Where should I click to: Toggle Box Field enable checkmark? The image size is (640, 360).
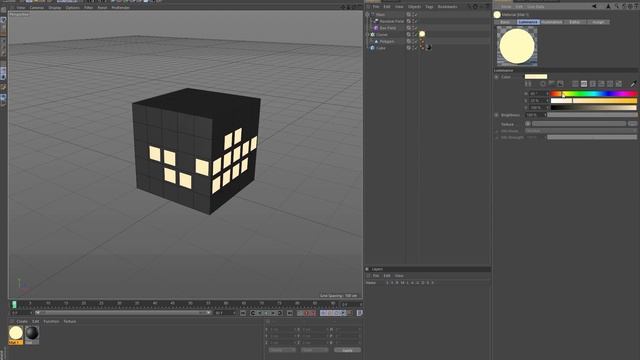click(415, 28)
